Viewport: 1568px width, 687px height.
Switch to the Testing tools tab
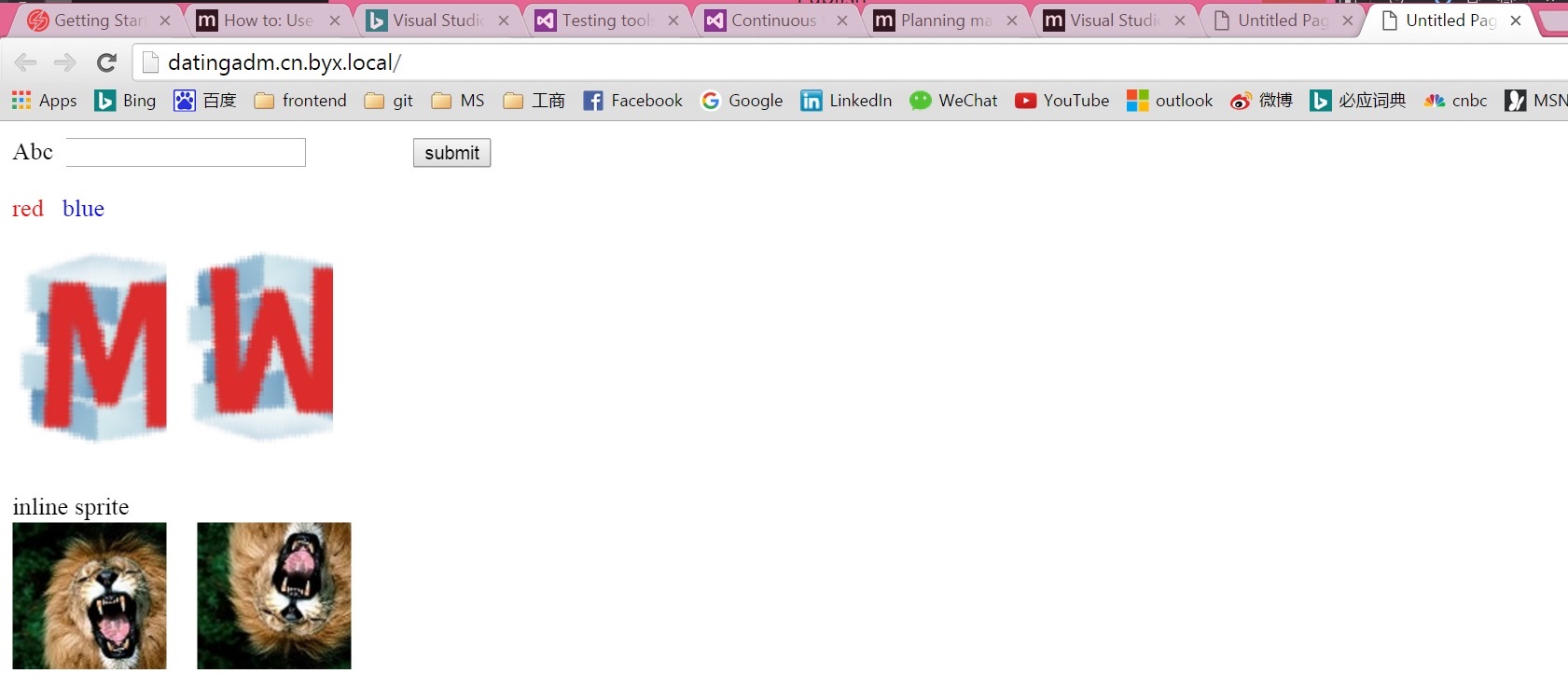607,21
